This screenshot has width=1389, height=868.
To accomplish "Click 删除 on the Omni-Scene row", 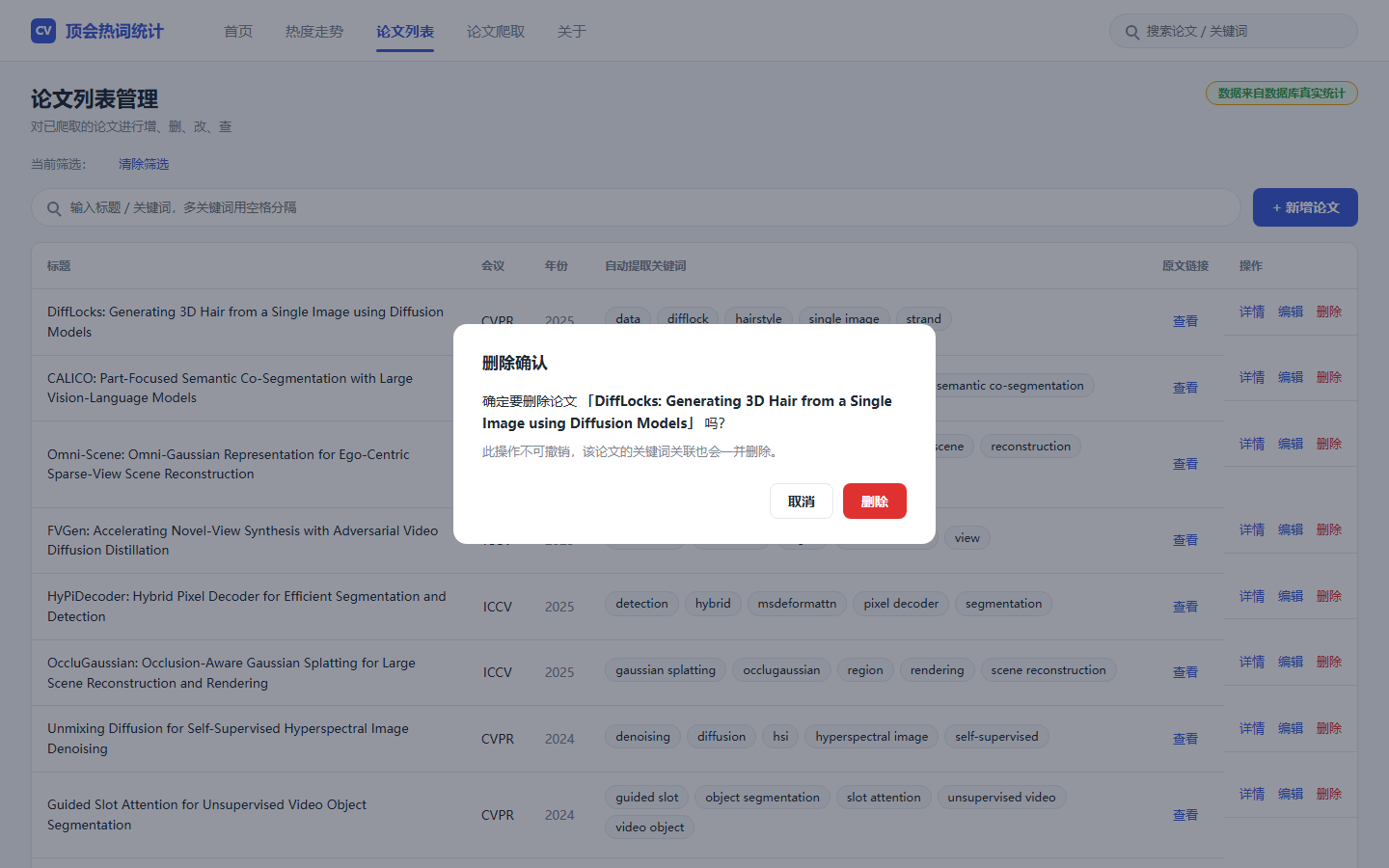I will click(x=1329, y=444).
